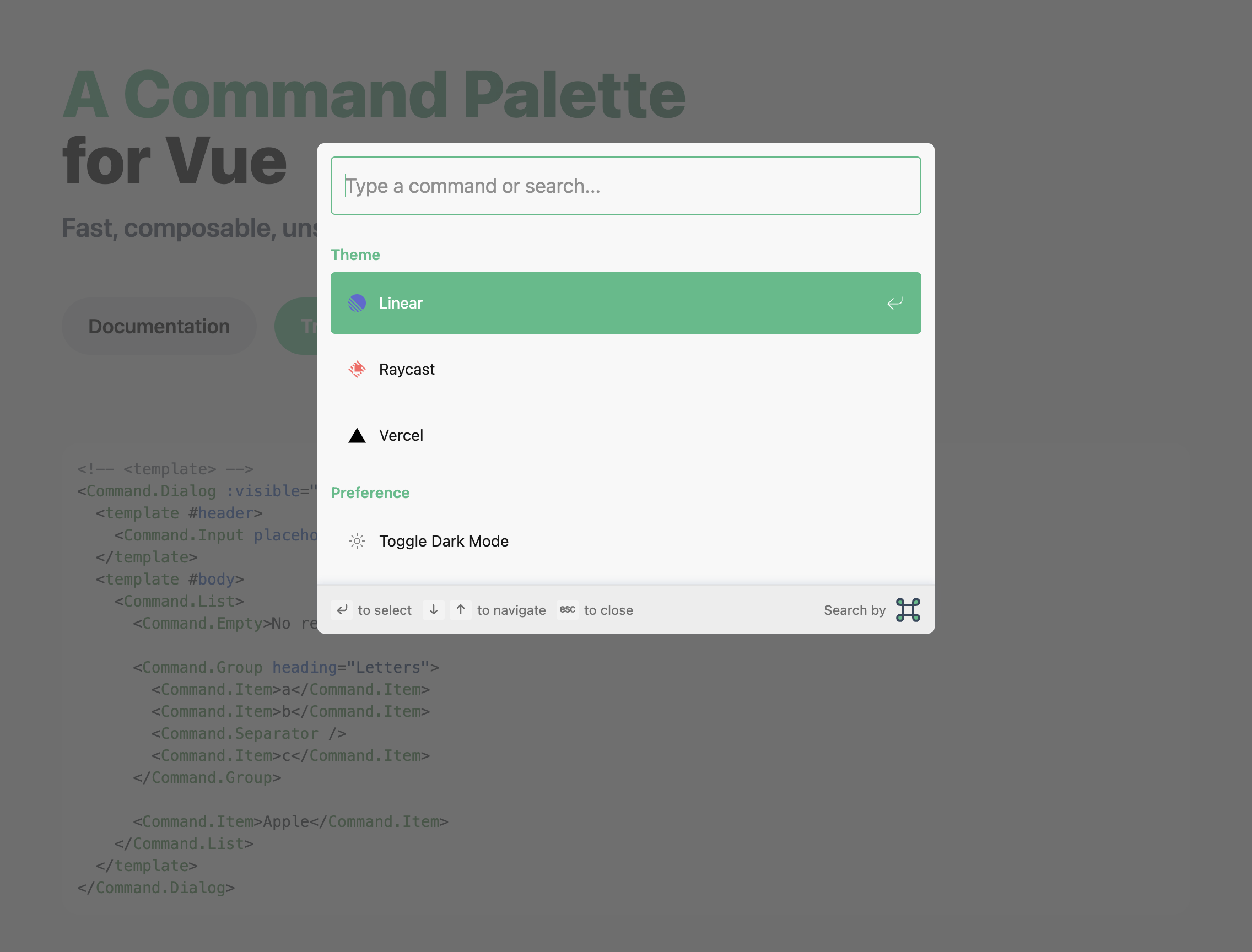The image size is (1252, 952).
Task: Click the Preference group heading
Action: 370,493
